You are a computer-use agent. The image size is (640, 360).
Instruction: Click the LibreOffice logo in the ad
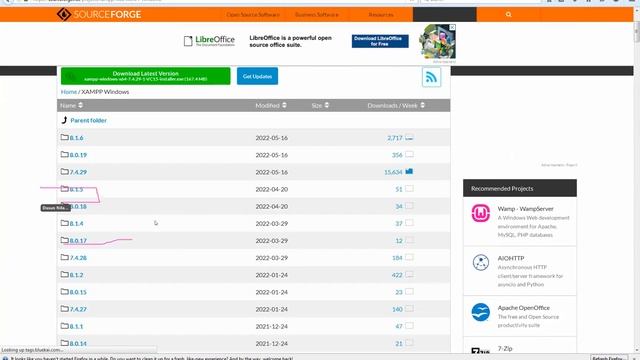(209, 41)
